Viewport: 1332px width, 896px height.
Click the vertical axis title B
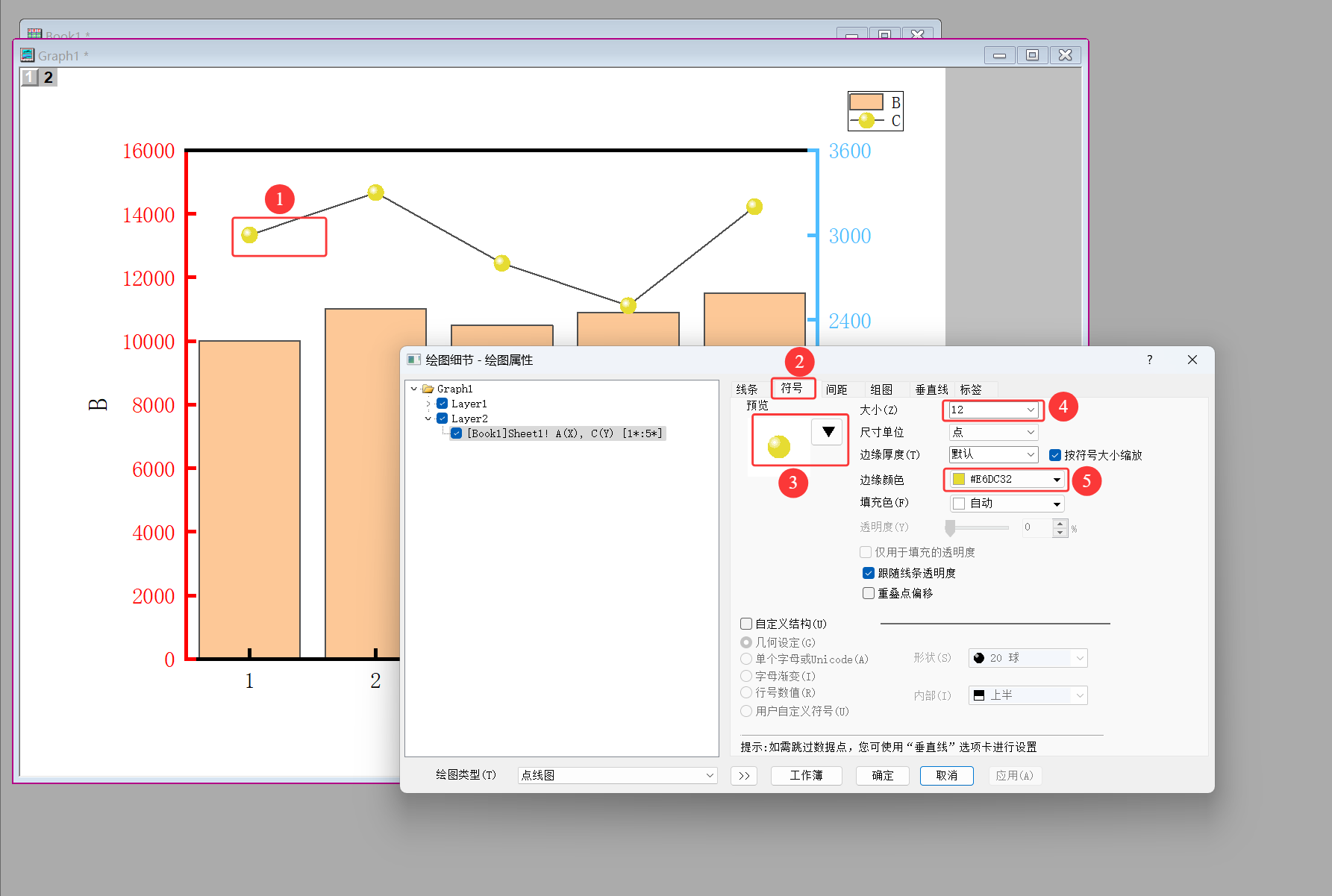point(99,404)
